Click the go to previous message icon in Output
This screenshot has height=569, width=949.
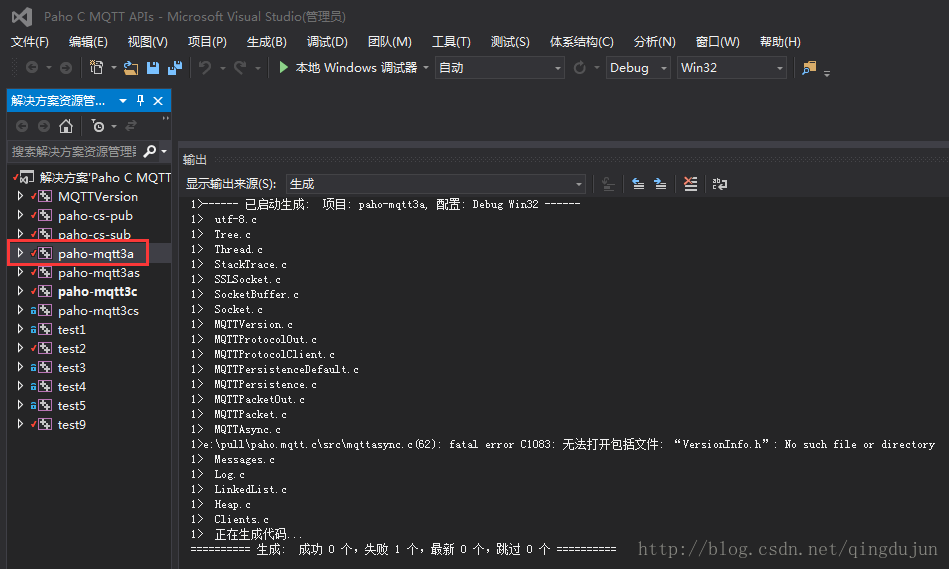tap(638, 183)
